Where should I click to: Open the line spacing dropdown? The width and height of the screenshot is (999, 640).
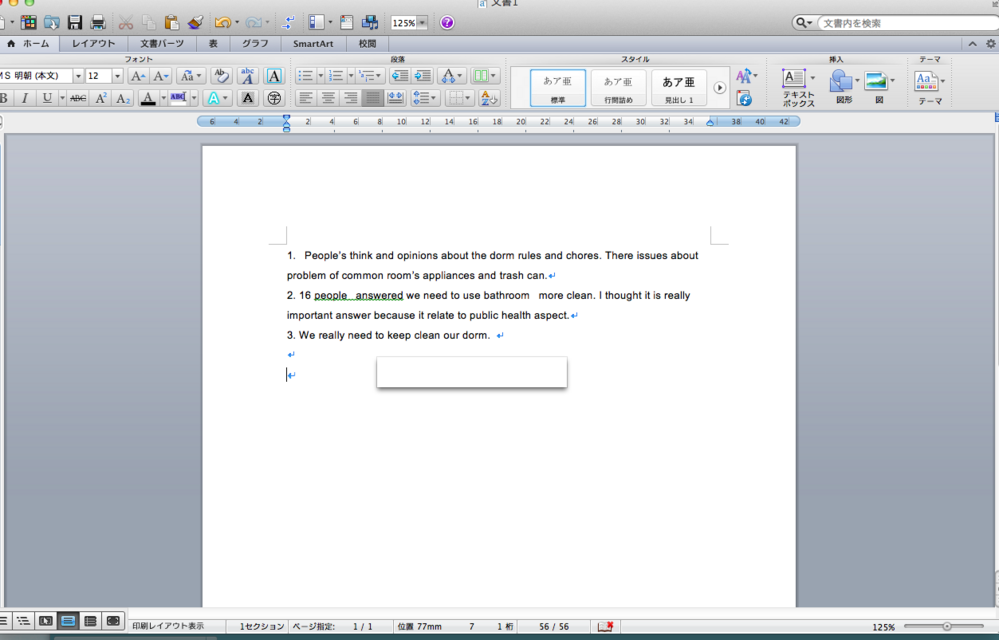point(425,98)
